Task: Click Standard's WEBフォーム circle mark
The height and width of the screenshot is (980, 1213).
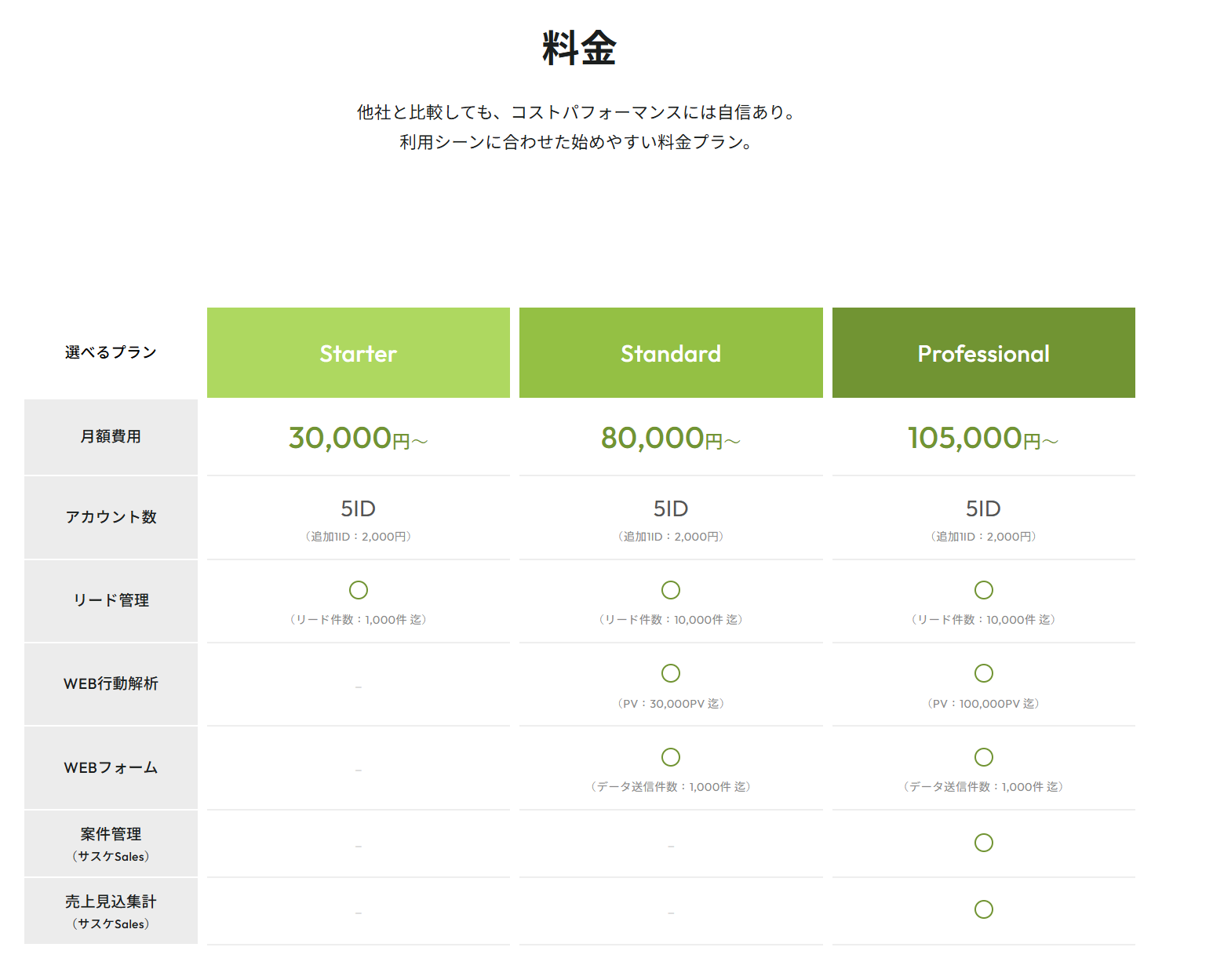Action: point(671,757)
